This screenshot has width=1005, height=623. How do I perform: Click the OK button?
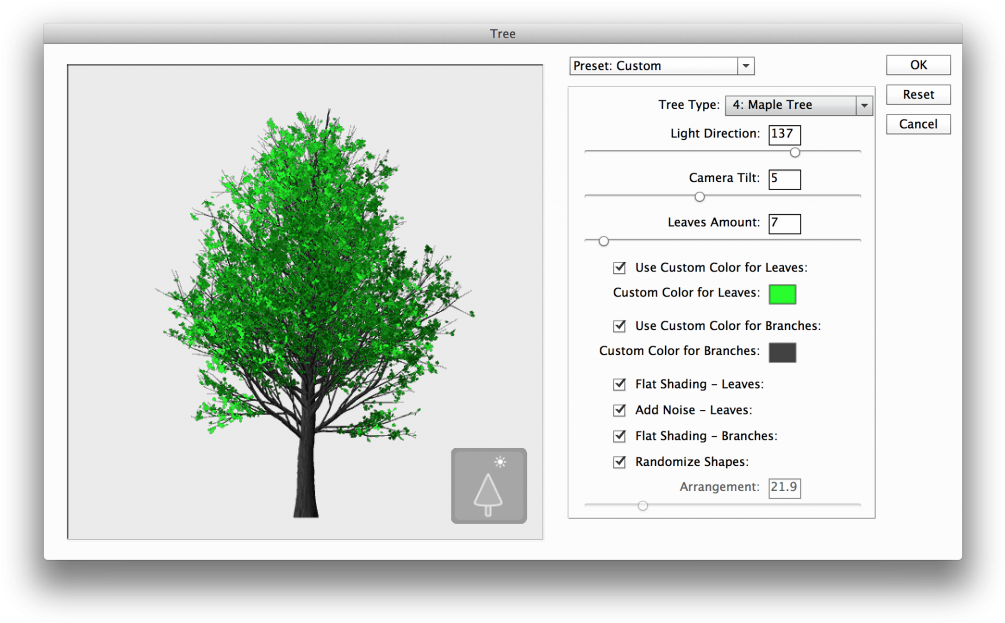(917, 64)
